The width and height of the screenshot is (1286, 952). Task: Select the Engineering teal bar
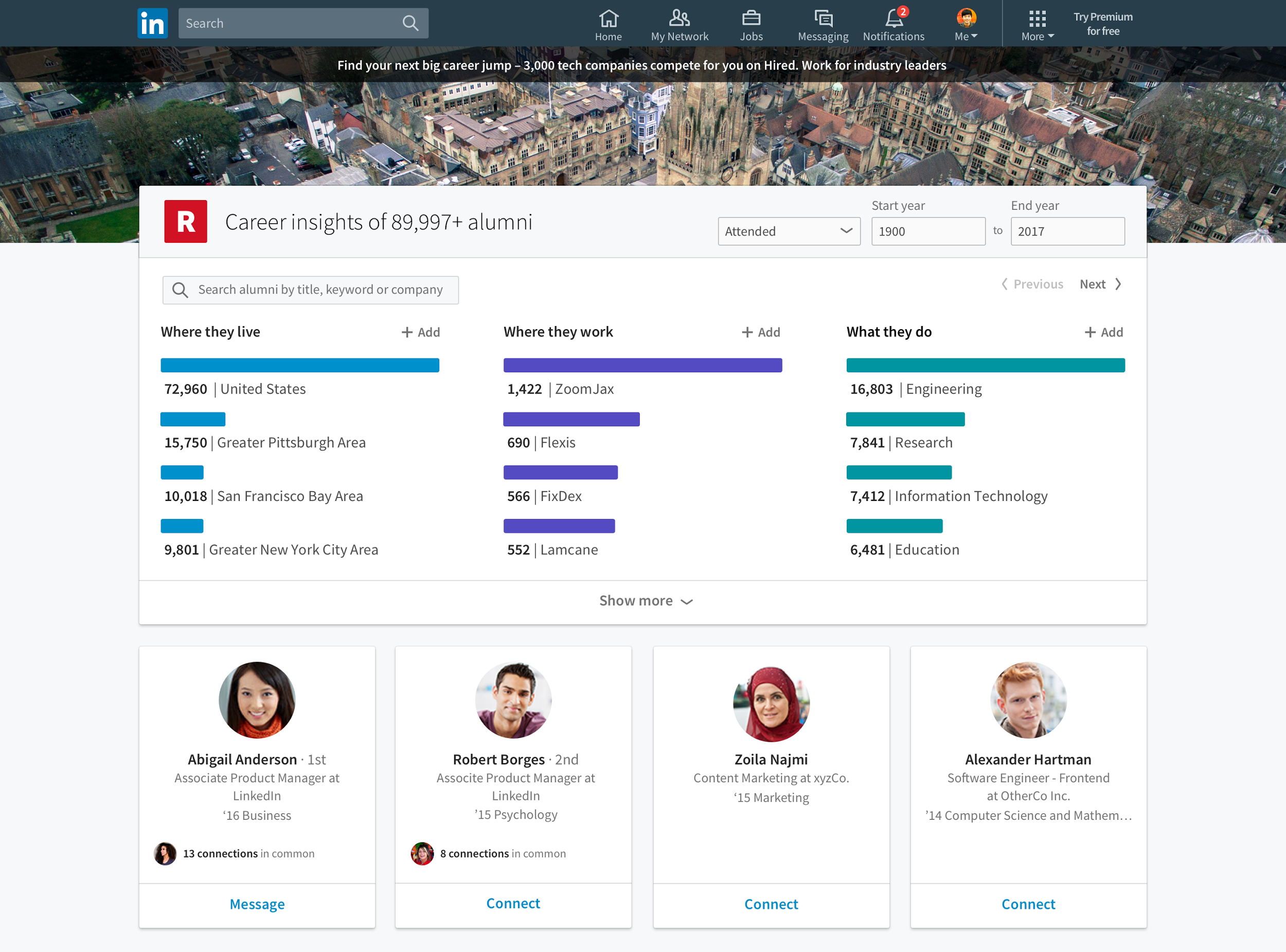985,365
